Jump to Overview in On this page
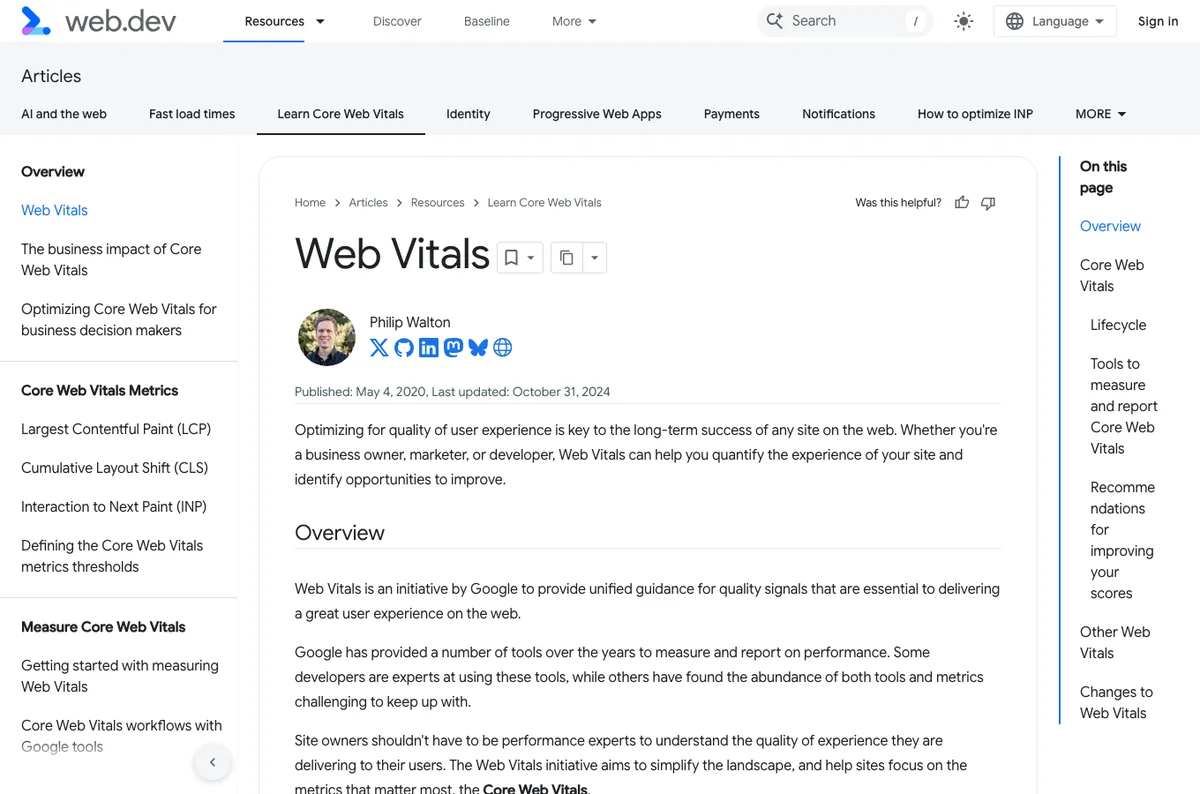Image resolution: width=1200 pixels, height=794 pixels. coord(1110,226)
